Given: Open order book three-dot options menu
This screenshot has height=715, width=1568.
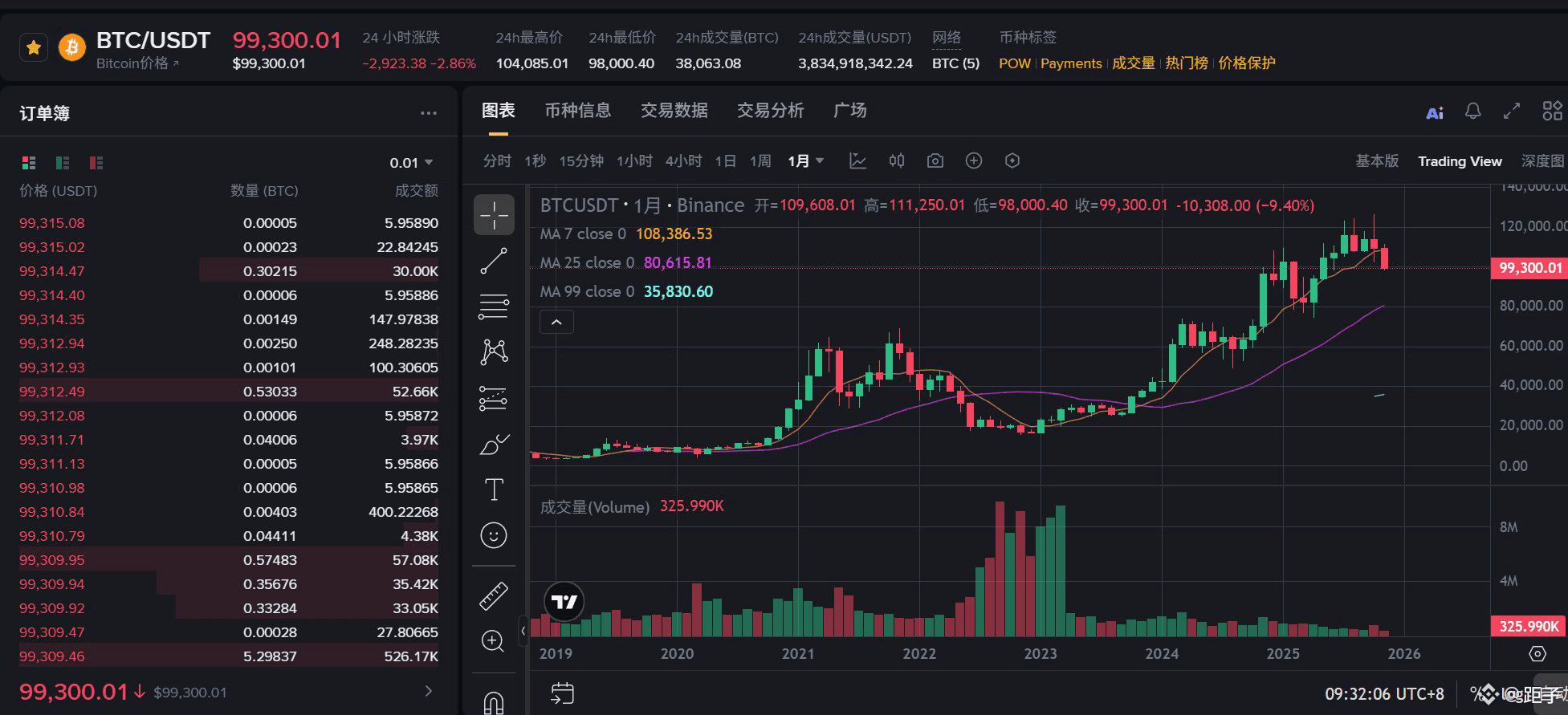Looking at the screenshot, I should coord(428,113).
